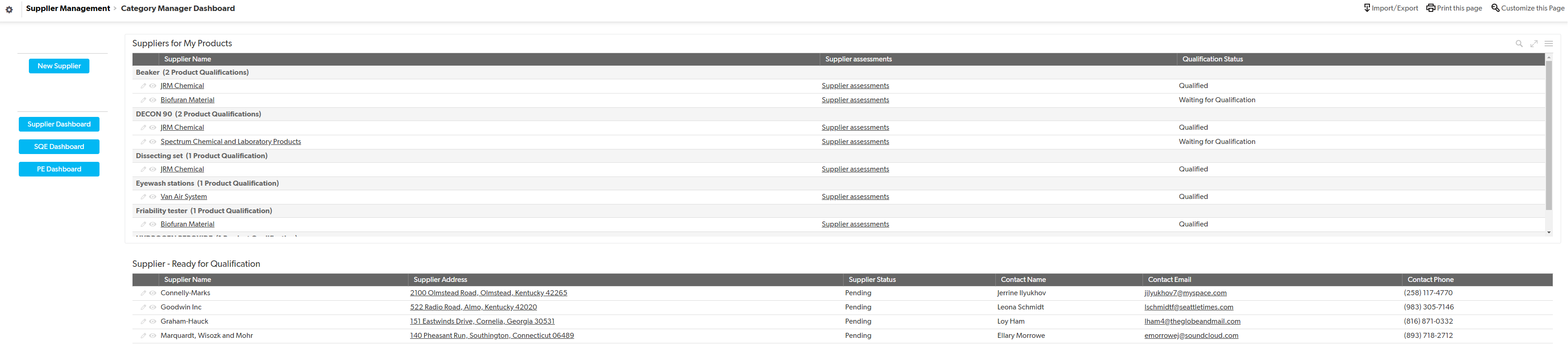Open the settings gear icon
The width and height of the screenshot is (1568, 353).
(9, 10)
